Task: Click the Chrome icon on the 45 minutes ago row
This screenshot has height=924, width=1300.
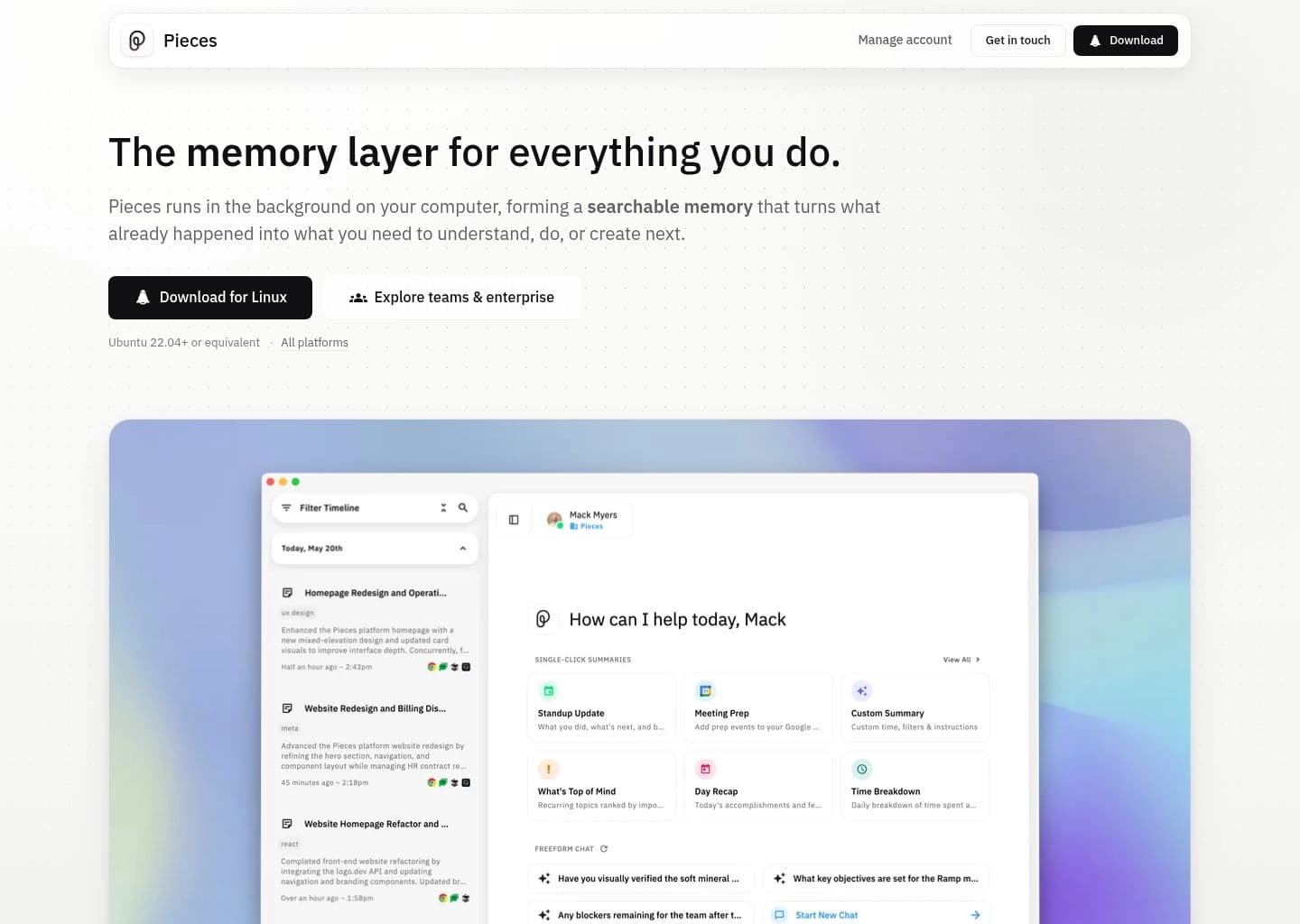Action: (x=432, y=782)
